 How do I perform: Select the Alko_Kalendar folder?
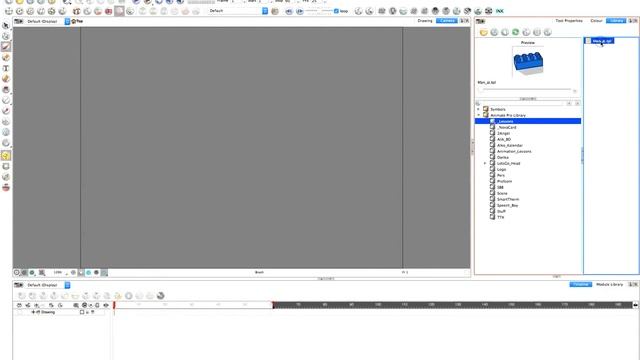[x=509, y=145]
